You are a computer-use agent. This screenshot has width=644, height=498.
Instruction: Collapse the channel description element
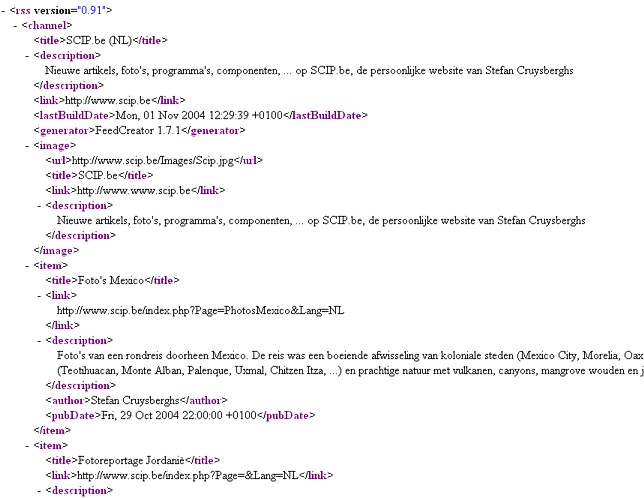(x=27, y=56)
